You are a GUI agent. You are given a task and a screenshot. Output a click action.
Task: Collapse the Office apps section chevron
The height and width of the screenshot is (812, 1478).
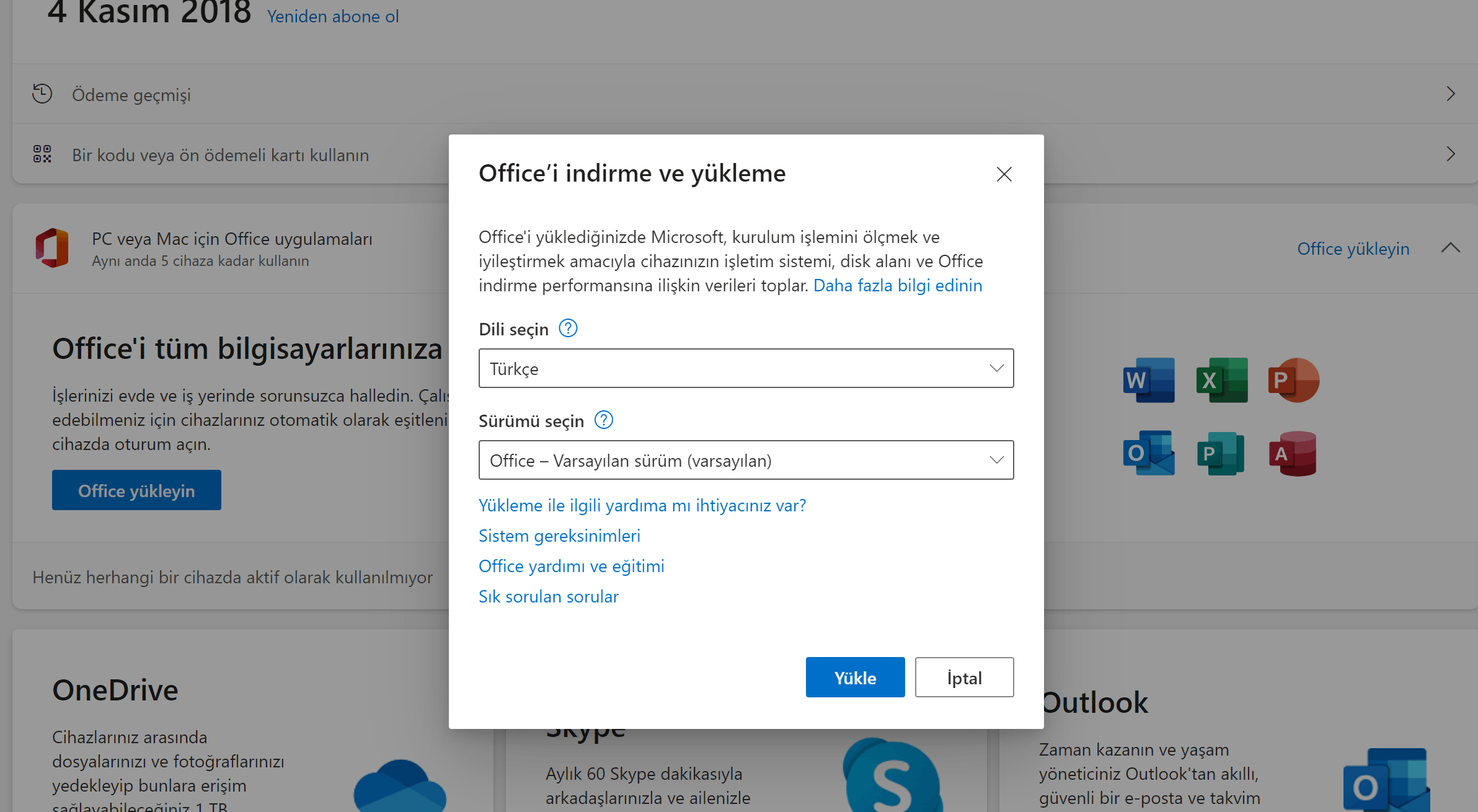coord(1450,248)
